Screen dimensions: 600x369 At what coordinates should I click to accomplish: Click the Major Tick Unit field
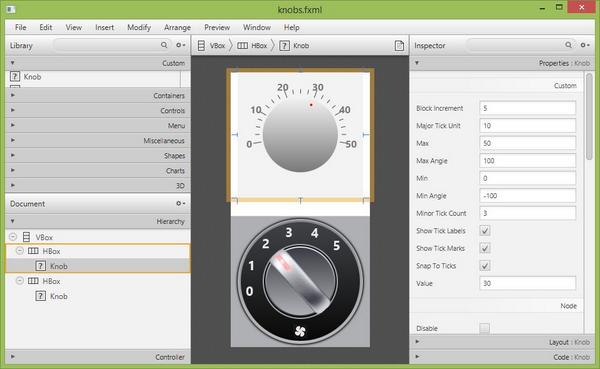527,126
